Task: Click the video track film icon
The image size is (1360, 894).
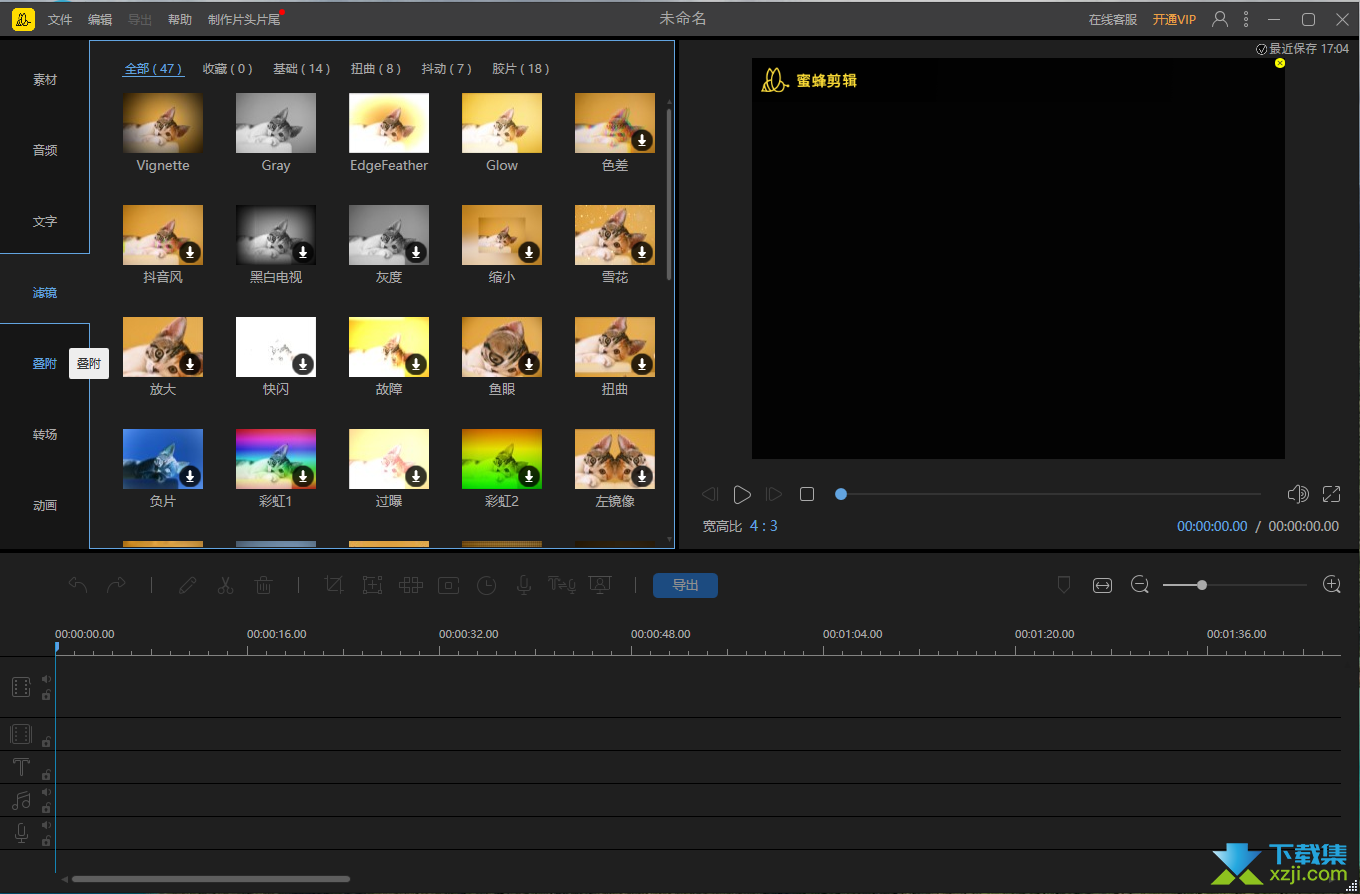Action: (21, 687)
